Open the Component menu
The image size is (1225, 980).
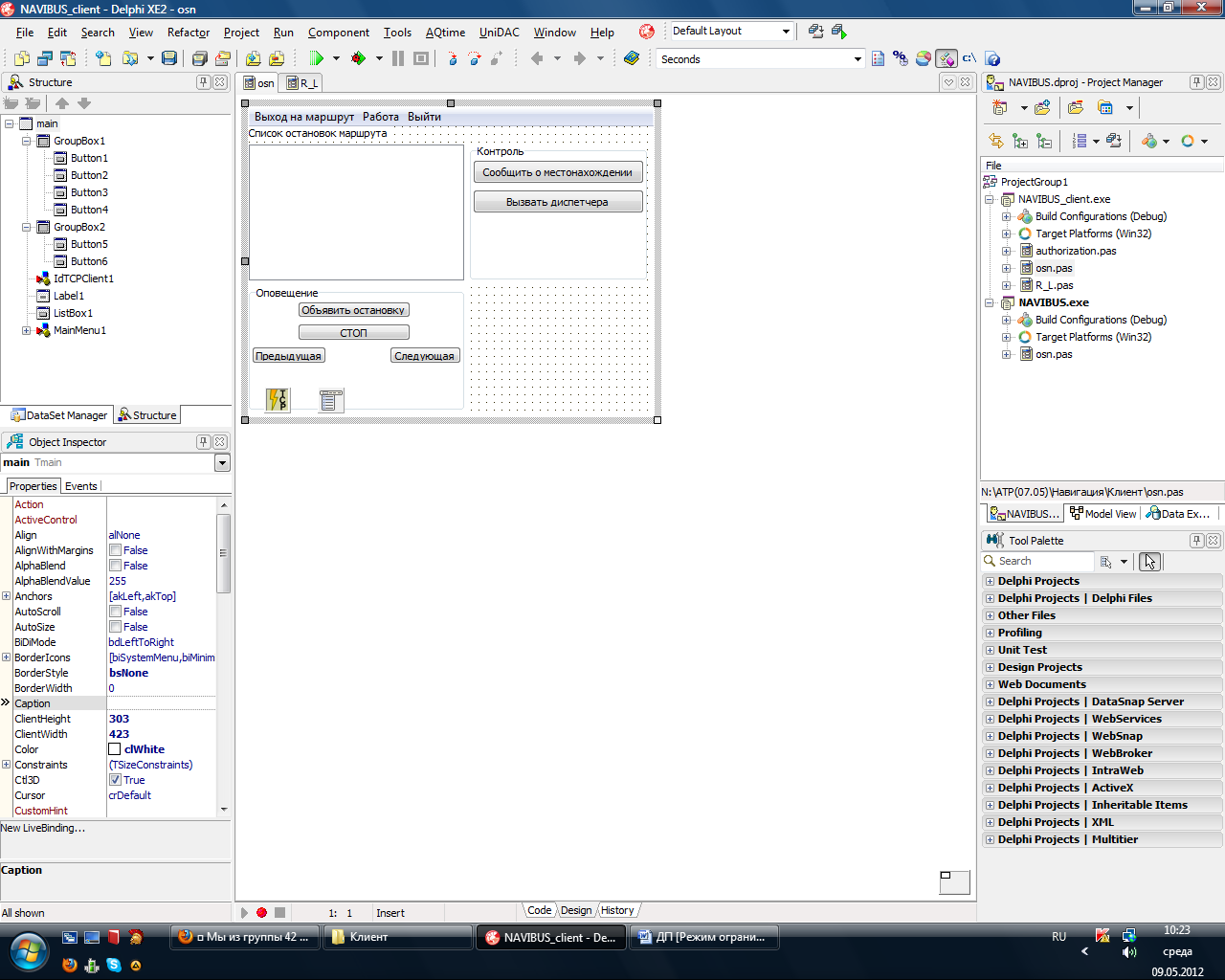pyautogui.click(x=338, y=33)
